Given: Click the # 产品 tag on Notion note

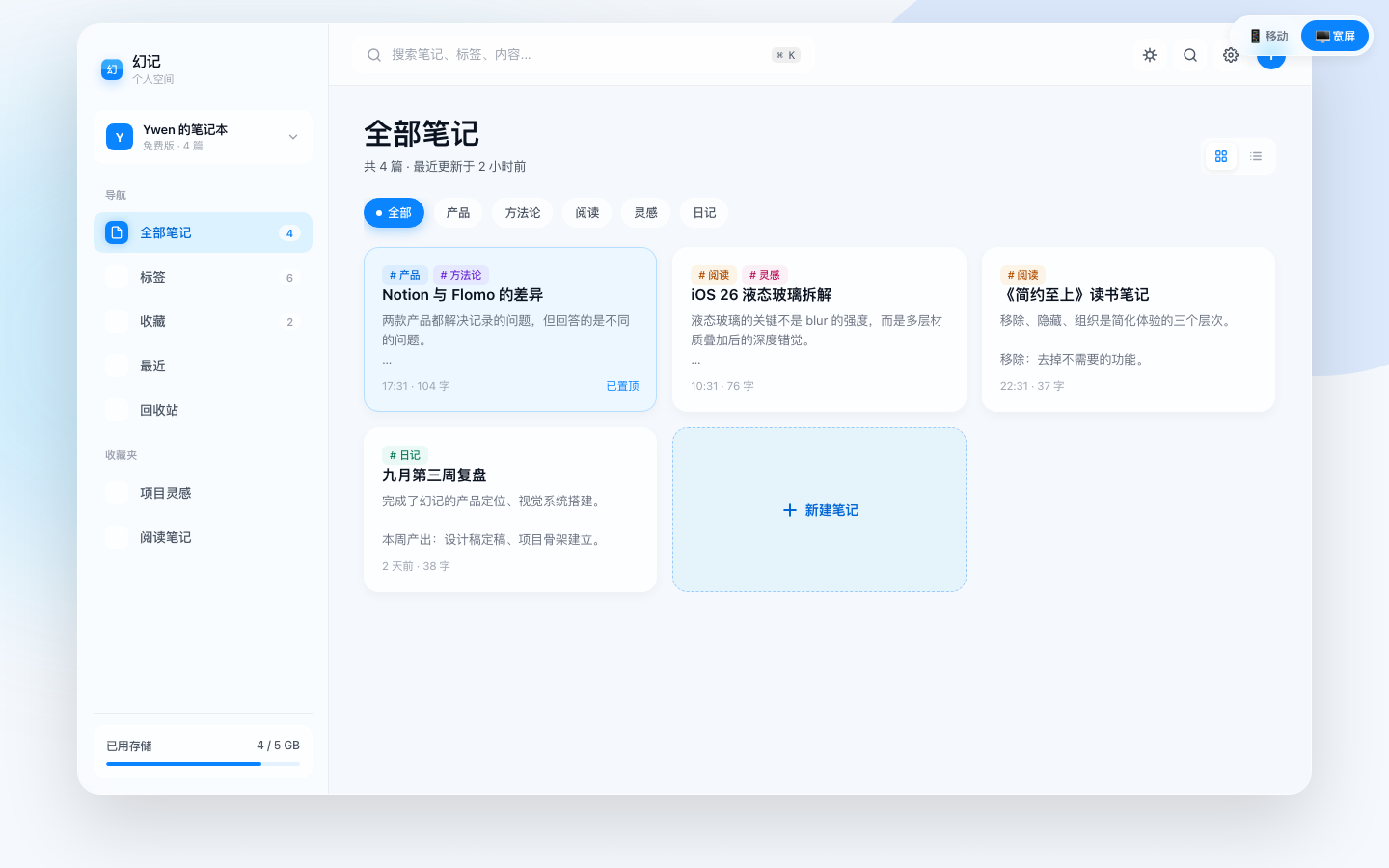Looking at the screenshot, I should point(405,275).
